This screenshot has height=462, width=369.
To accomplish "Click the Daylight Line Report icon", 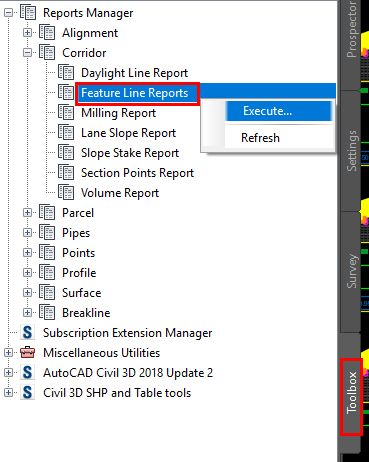I will tap(66, 73).
